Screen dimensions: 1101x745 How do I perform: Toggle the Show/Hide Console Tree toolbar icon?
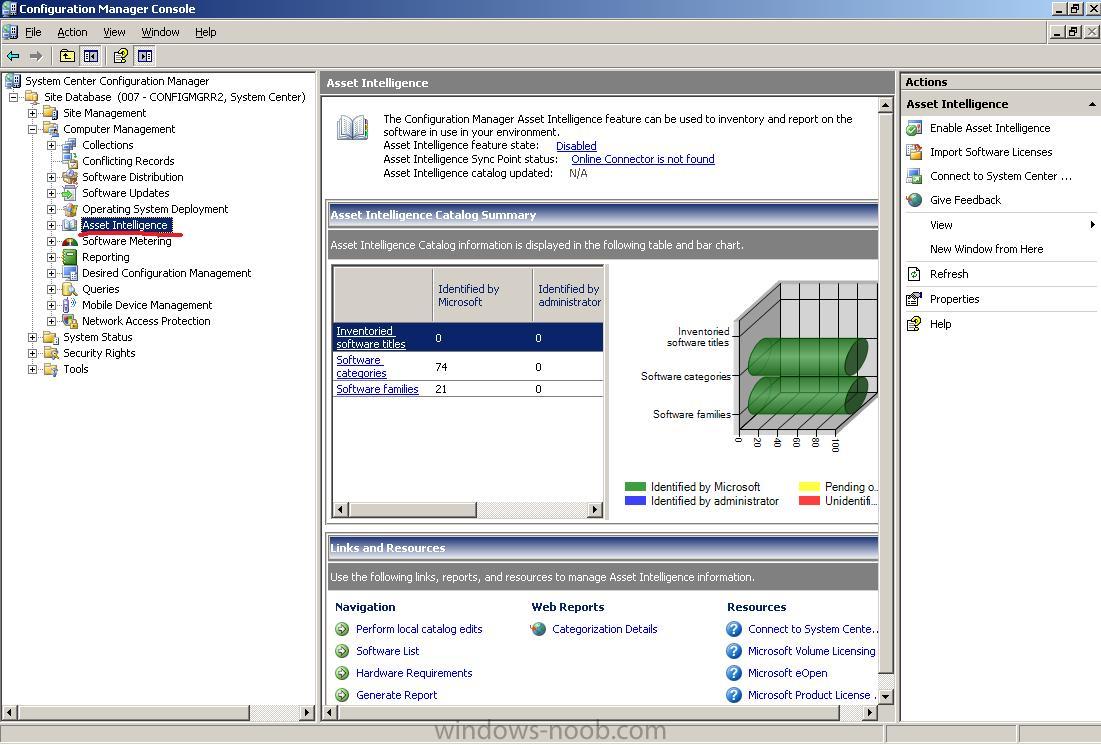[91, 56]
